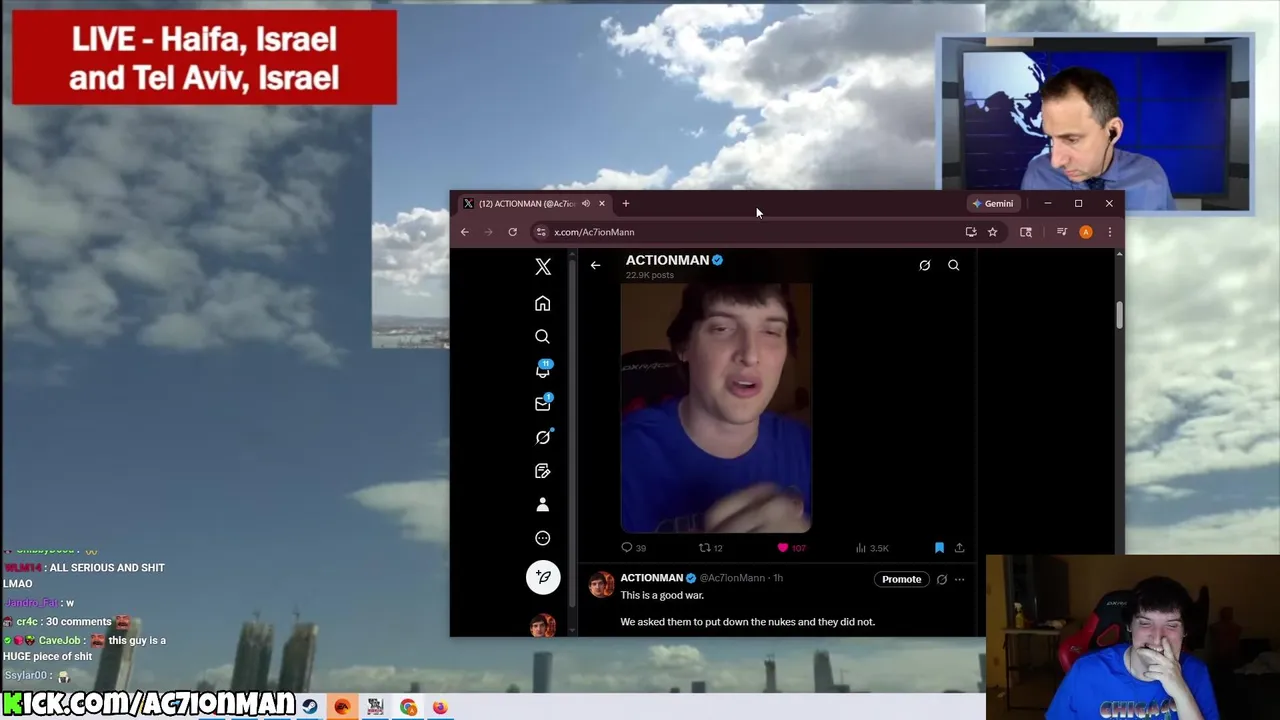Click the browser forward arrow

488,232
